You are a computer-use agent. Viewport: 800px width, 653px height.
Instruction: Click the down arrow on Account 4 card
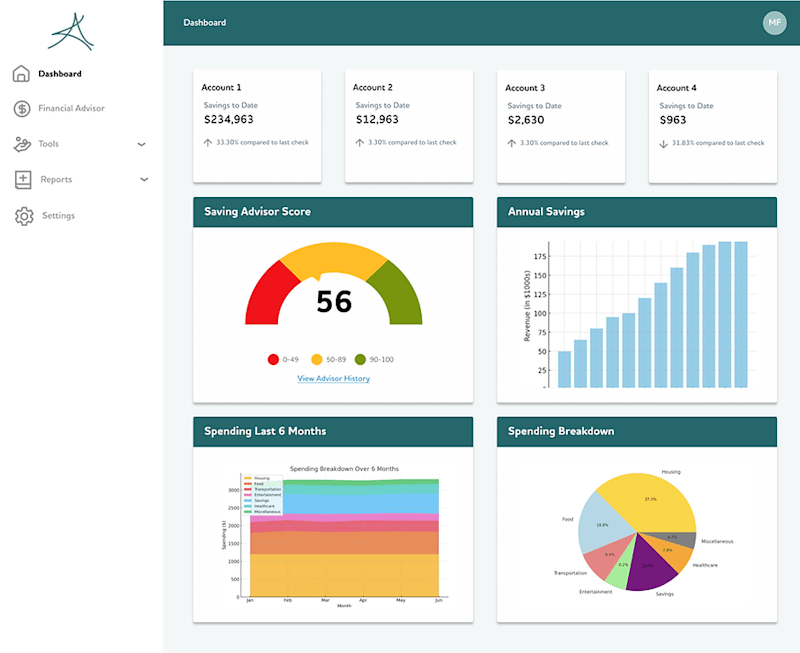tap(663, 144)
